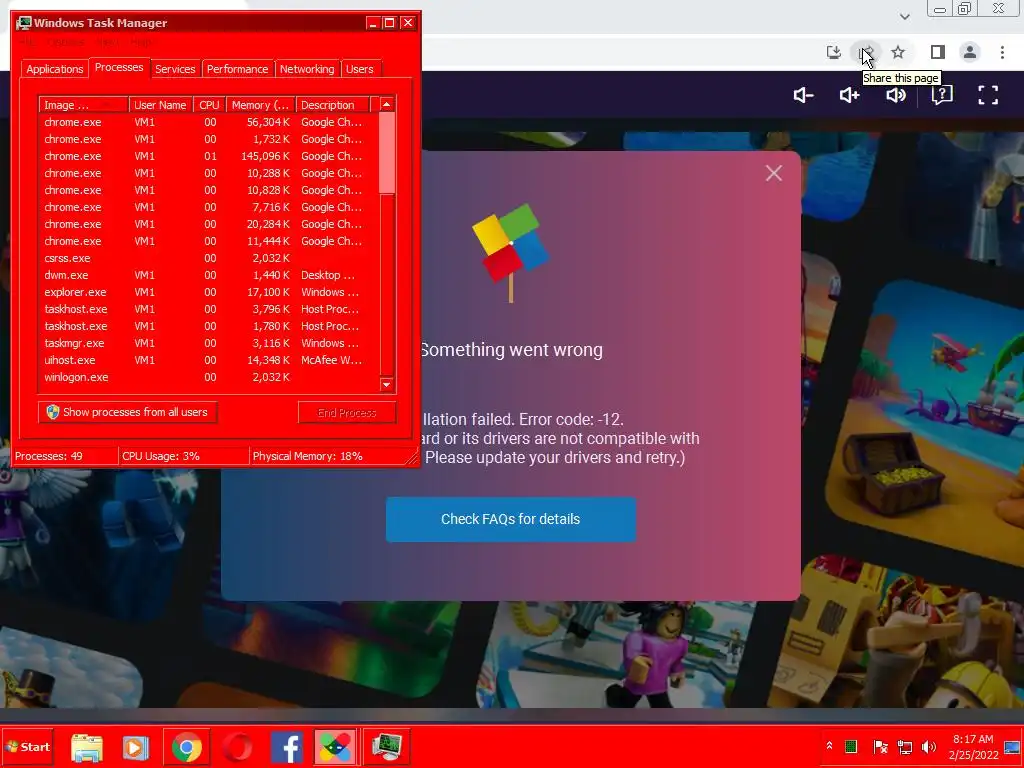The image size is (1024, 768).
Task: Select the dwm.exe process row
Action: 209,275
